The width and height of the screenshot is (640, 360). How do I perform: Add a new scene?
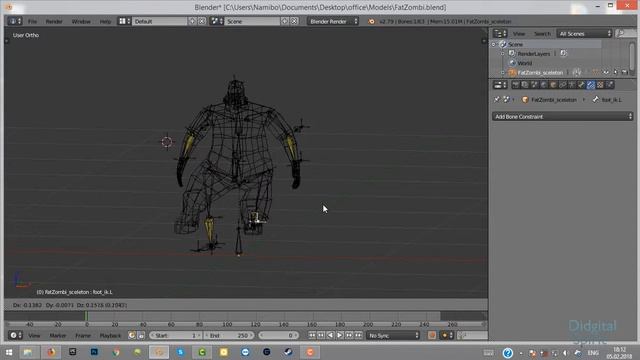point(285,21)
